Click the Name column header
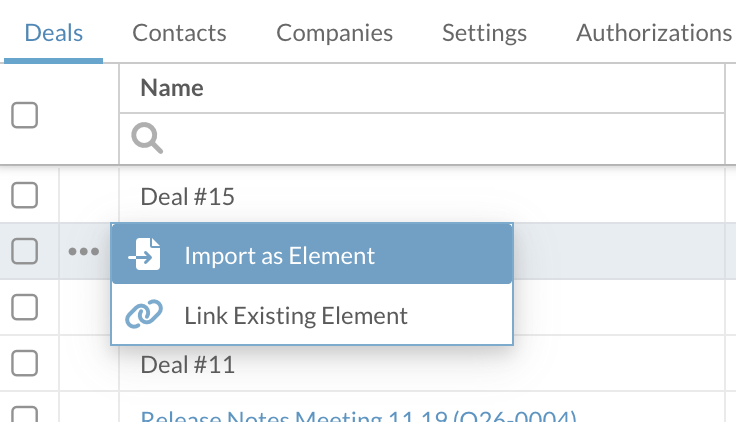736x422 pixels. pos(172,88)
